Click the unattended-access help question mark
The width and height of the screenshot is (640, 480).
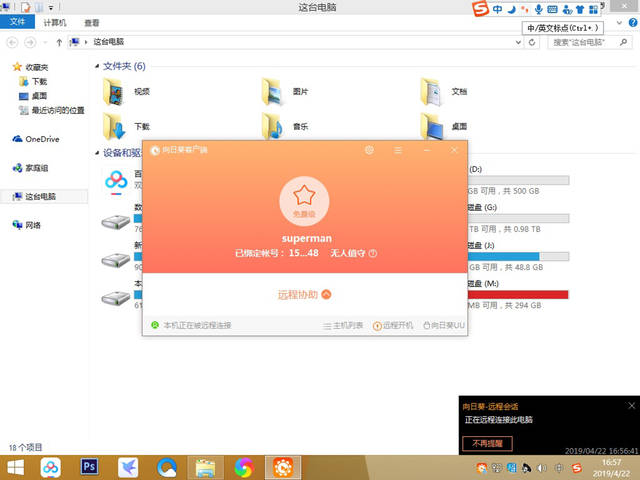(373, 253)
